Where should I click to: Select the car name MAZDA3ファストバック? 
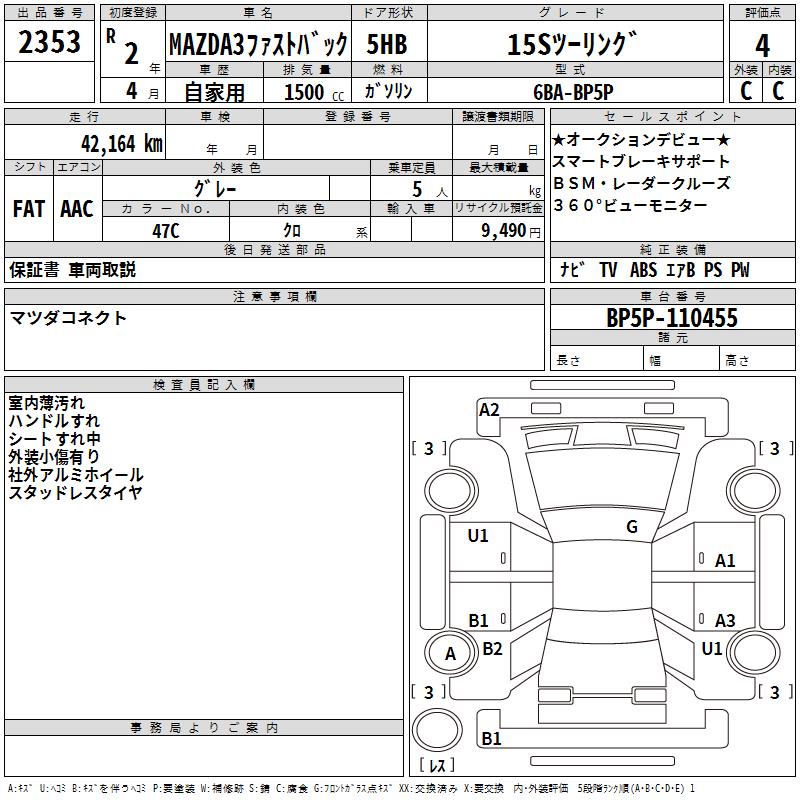coord(259,44)
